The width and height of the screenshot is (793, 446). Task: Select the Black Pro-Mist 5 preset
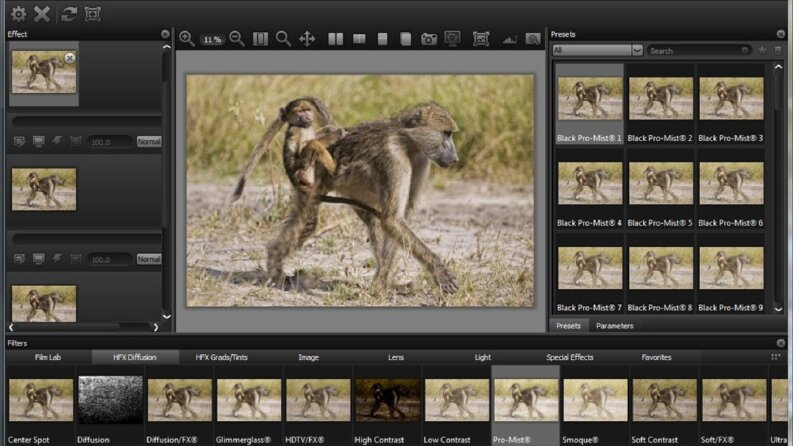pyautogui.click(x=660, y=189)
